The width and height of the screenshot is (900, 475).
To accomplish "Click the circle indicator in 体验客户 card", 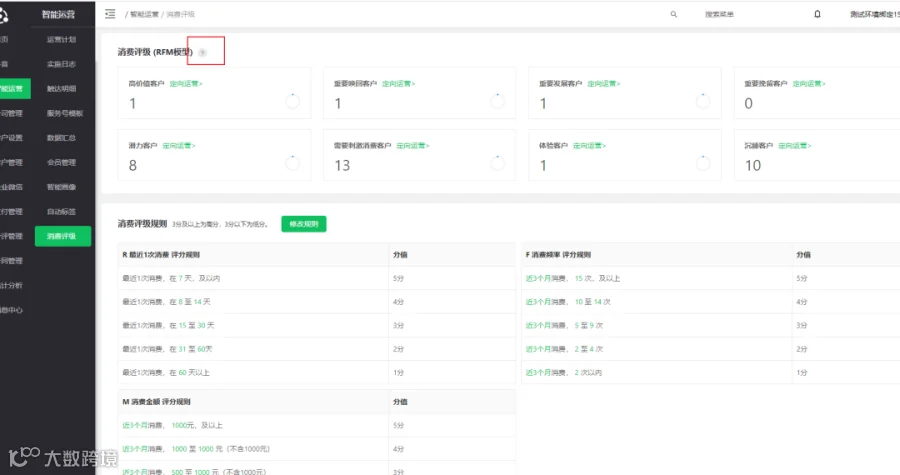I will click(703, 163).
